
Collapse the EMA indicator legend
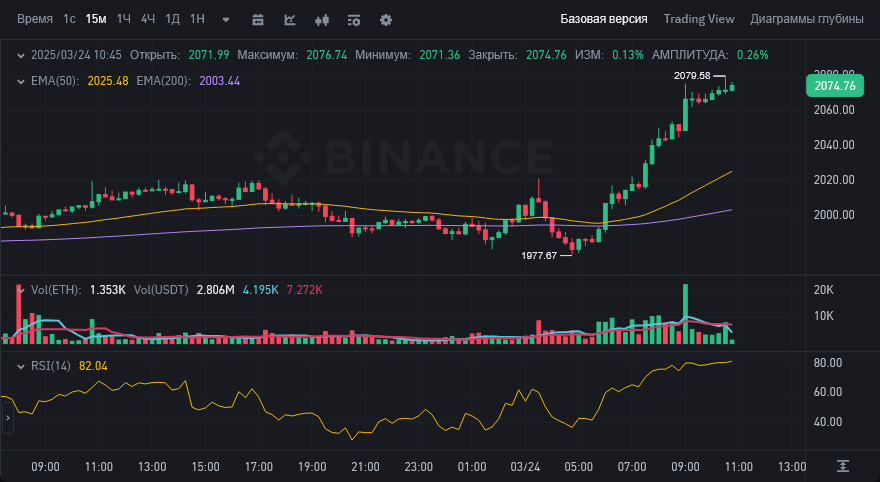pos(21,81)
